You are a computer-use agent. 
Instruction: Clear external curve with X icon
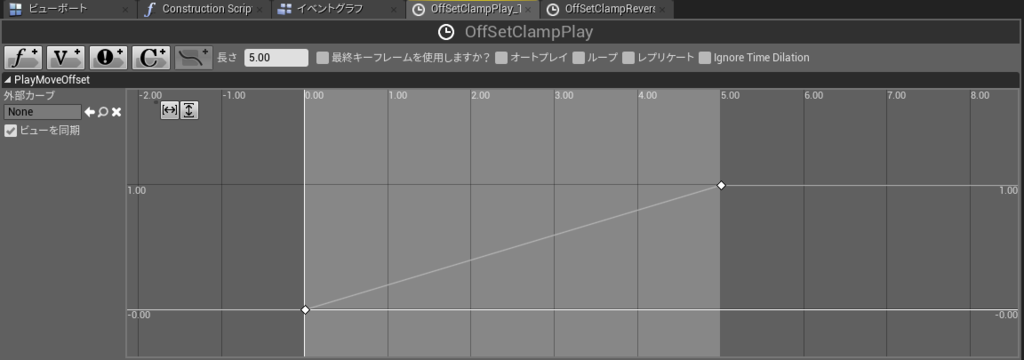pyautogui.click(x=116, y=112)
